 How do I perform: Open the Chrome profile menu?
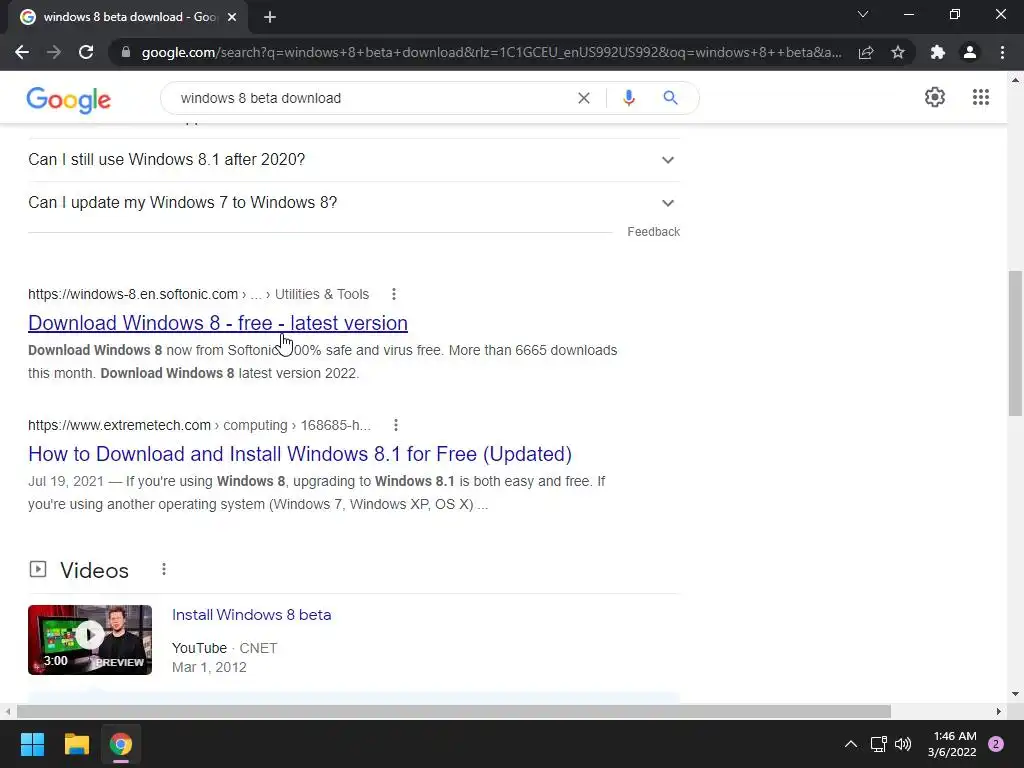(970, 52)
